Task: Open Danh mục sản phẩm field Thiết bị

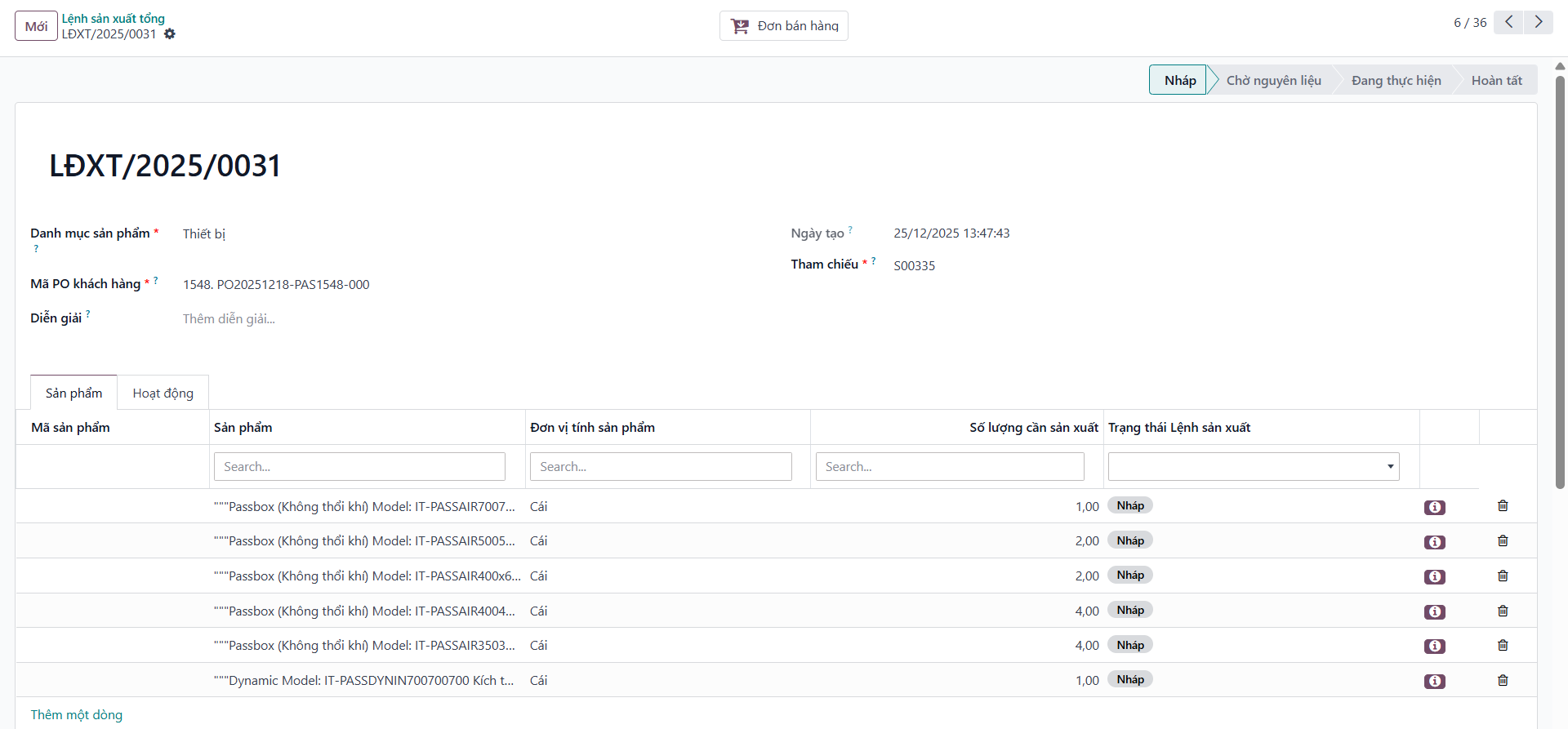Action: coord(204,233)
